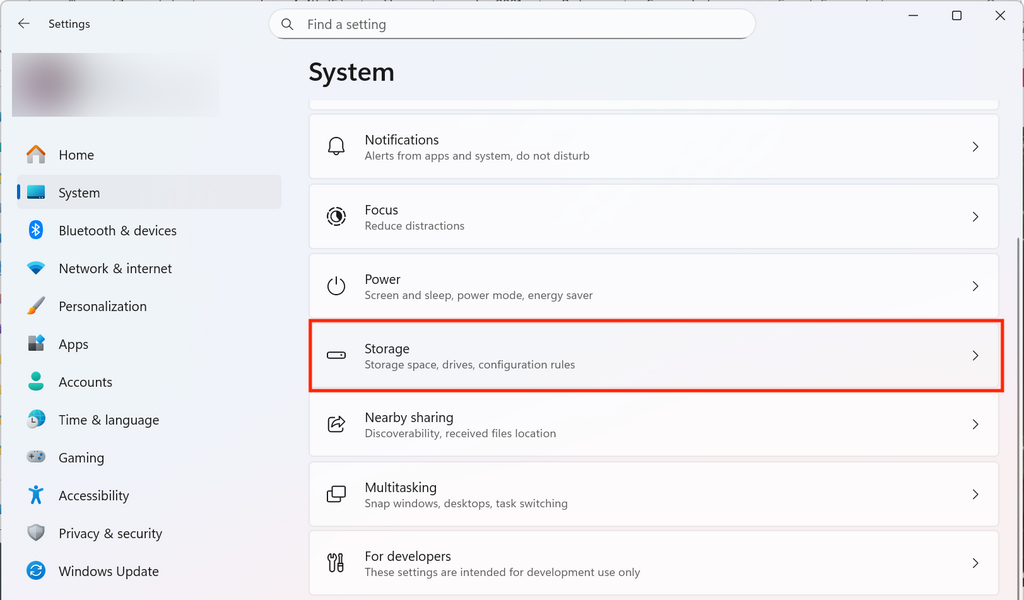Click the back arrow button
Image resolution: width=1024 pixels, height=600 pixels.
[x=23, y=23]
